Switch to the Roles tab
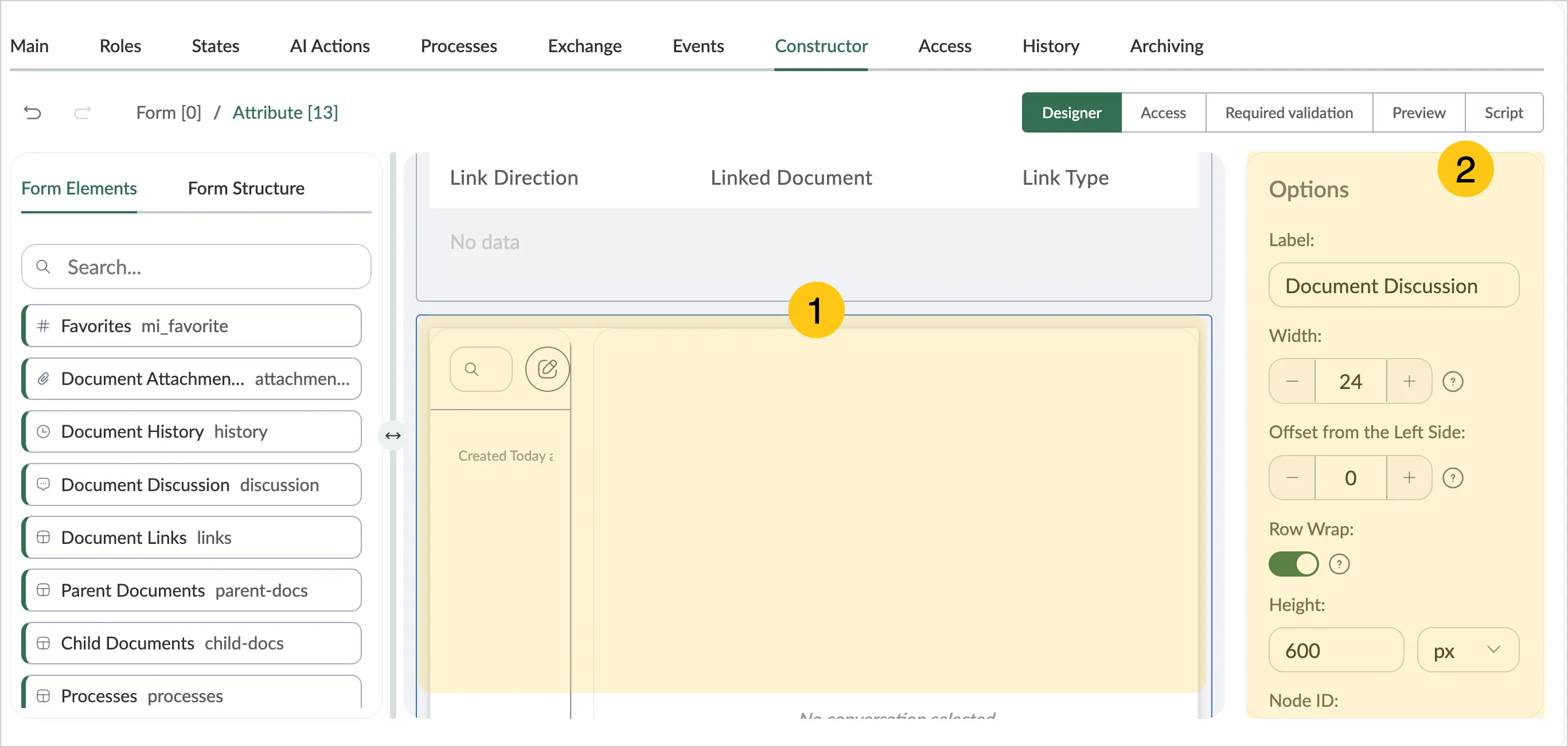1568x747 pixels. [x=120, y=46]
